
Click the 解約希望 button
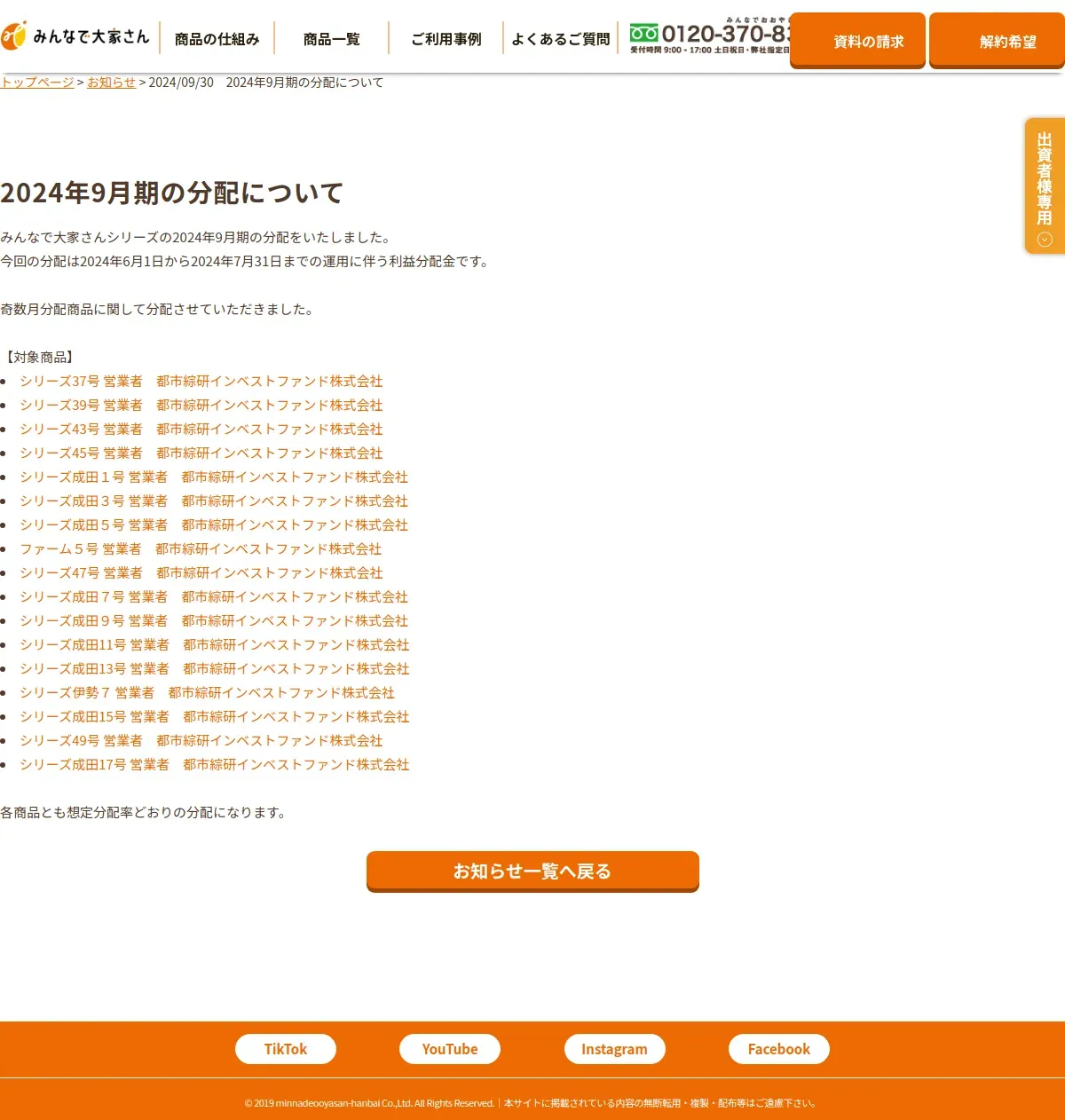(997, 41)
